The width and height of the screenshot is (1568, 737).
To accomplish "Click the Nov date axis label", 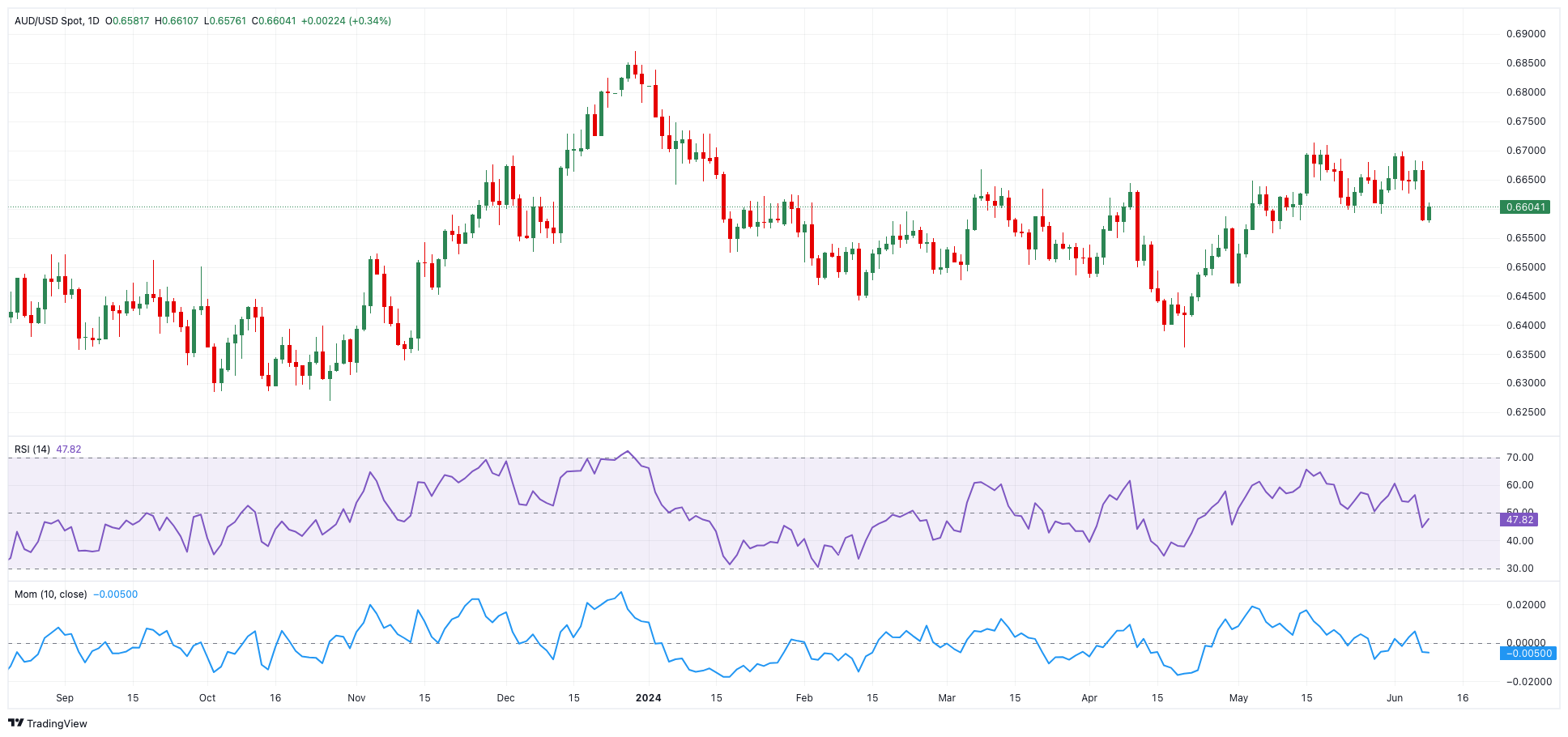I will click(x=356, y=698).
